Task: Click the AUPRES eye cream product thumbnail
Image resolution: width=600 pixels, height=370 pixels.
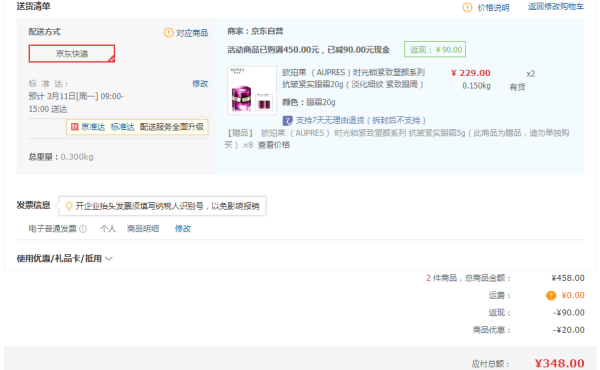Action: pyautogui.click(x=252, y=90)
